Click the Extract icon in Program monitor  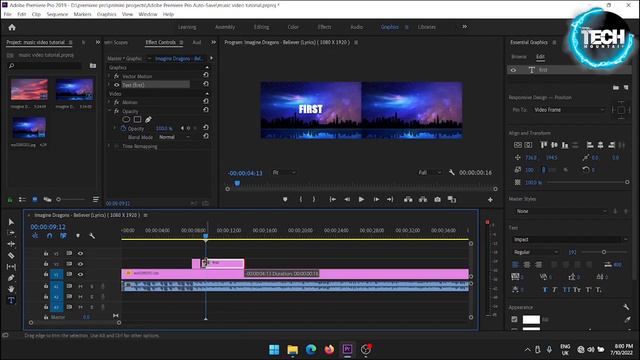(423, 200)
